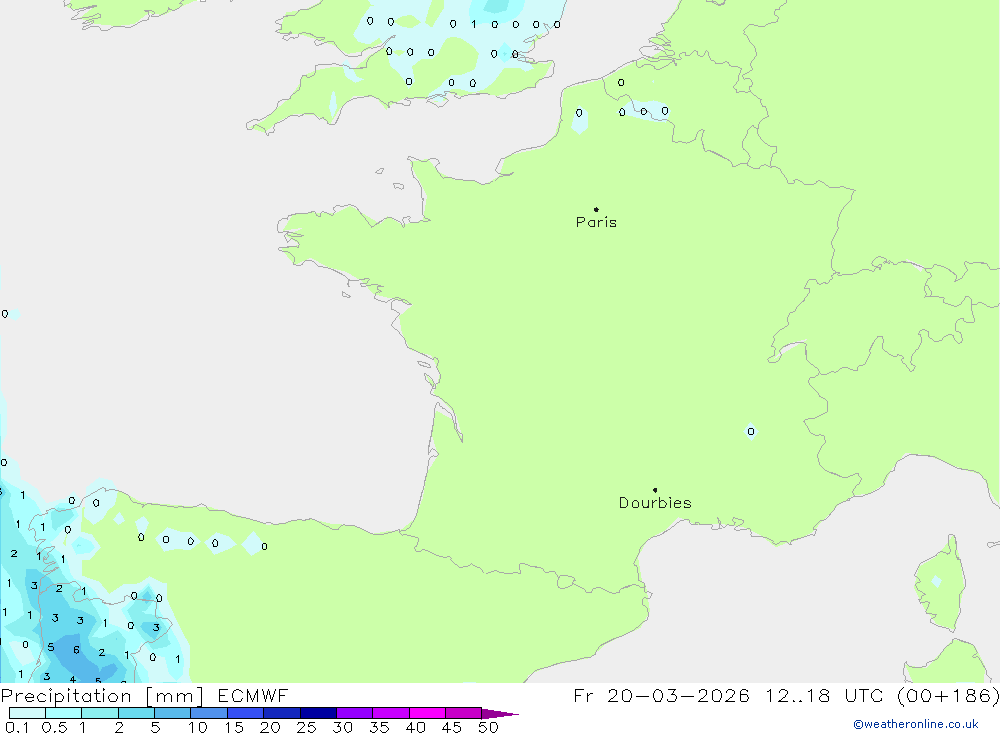Click the ECMWF model label

[251, 696]
